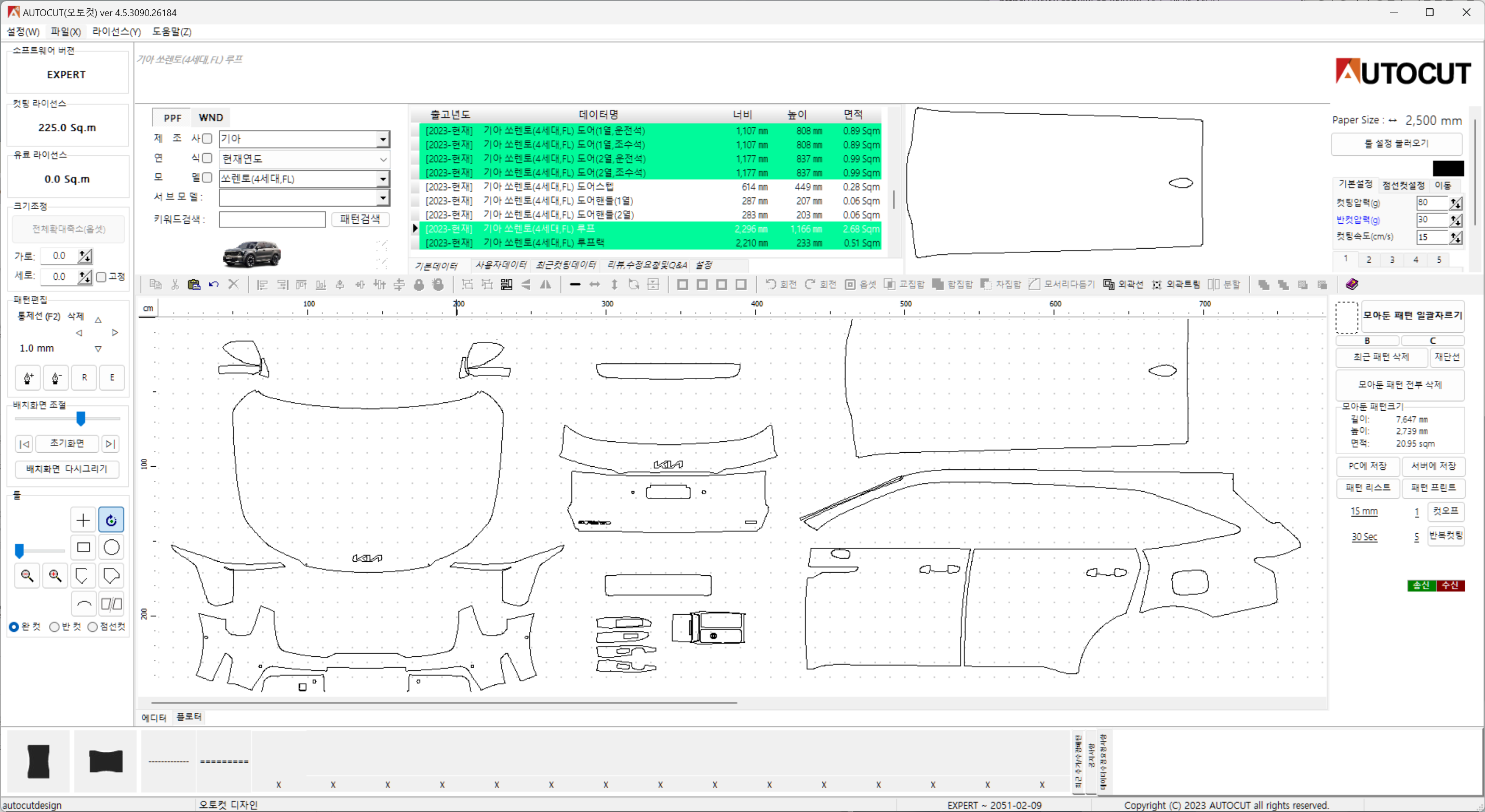Select the rotate tool with blue arrow
This screenshot has width=1485, height=812.
(x=111, y=520)
